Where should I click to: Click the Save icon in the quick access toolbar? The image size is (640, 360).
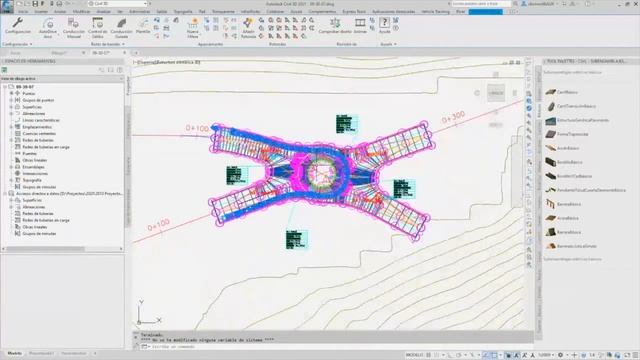(35, 4)
